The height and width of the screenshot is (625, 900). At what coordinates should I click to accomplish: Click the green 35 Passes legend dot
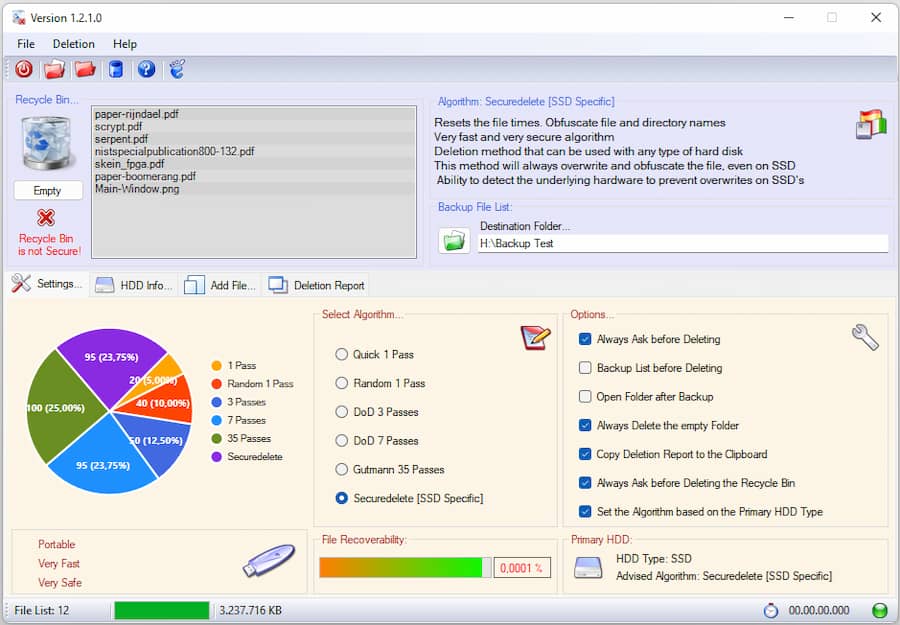coord(216,438)
